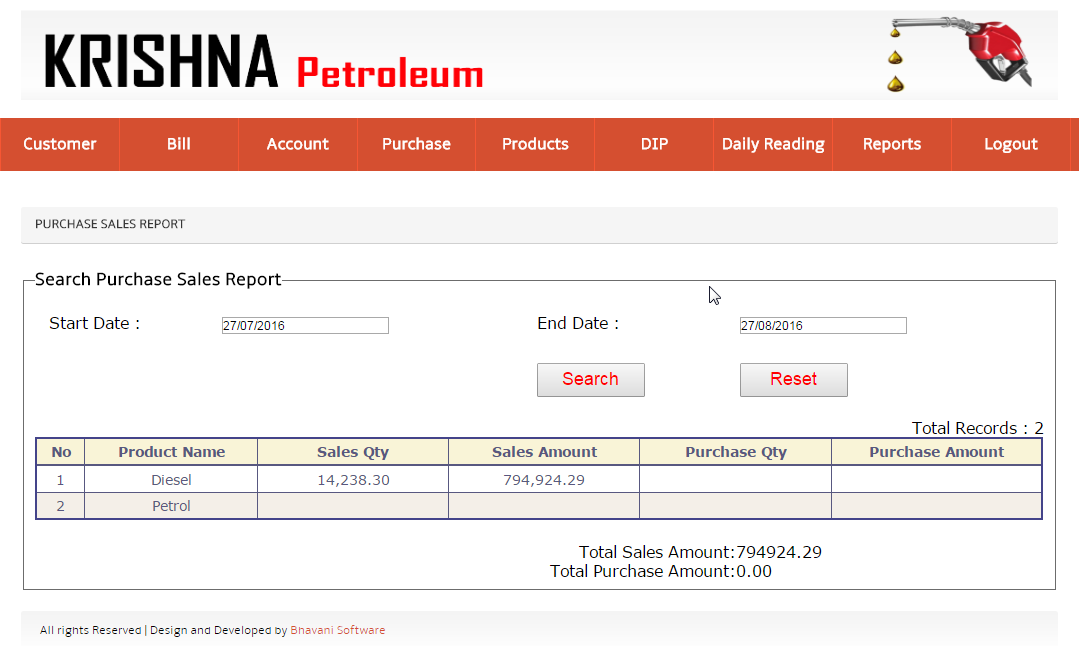1079x646 pixels.
Task: Click the fuel nozzle image in header
Action: (961, 54)
